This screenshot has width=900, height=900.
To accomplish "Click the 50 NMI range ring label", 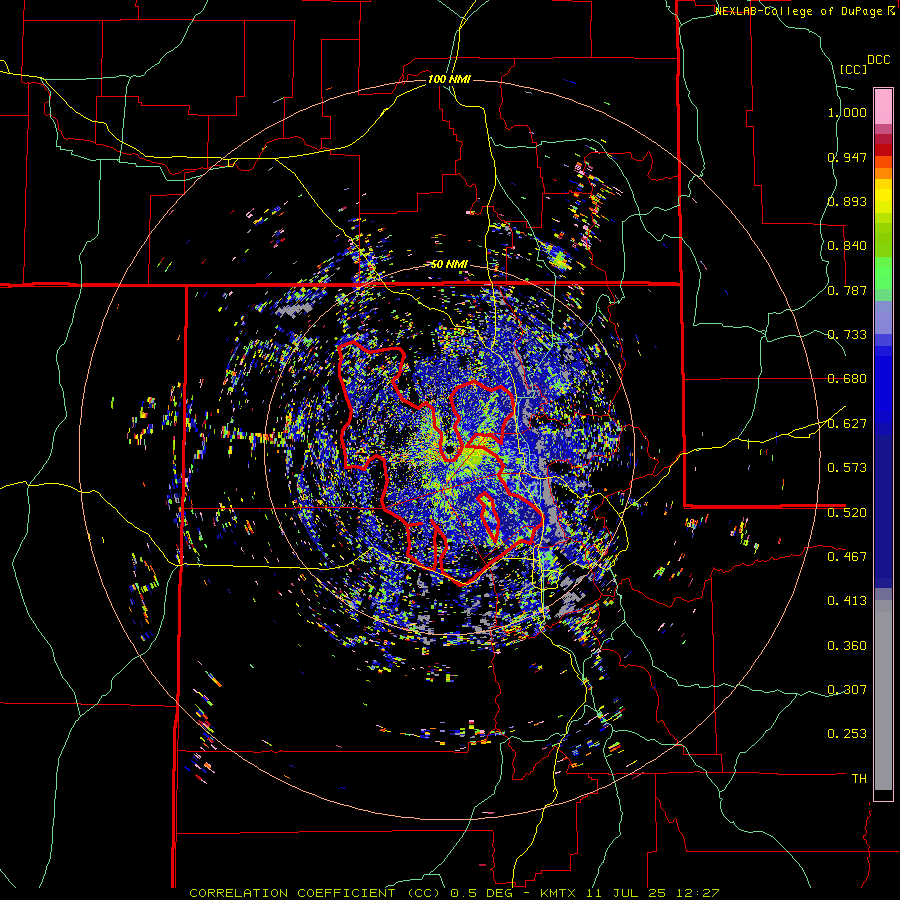I will (x=449, y=265).
